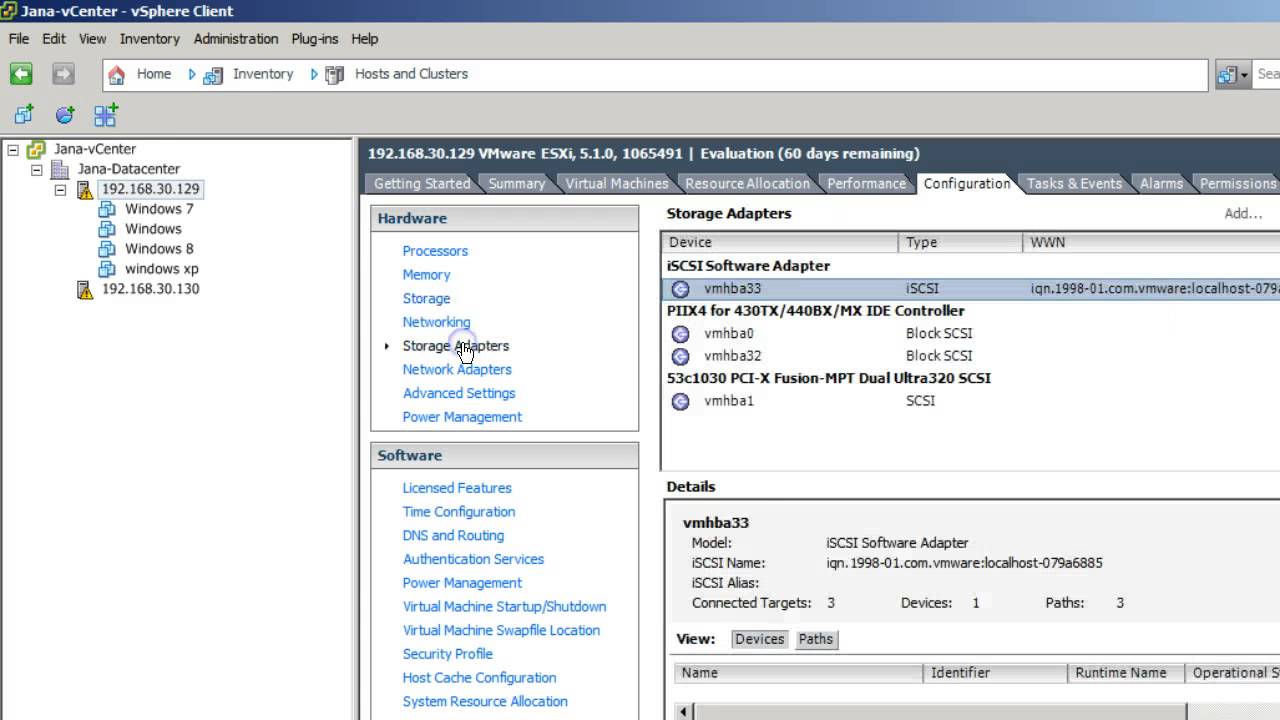Collapse the Jana-Datacenter tree node
The height and width of the screenshot is (720, 1280).
[x=37, y=169]
